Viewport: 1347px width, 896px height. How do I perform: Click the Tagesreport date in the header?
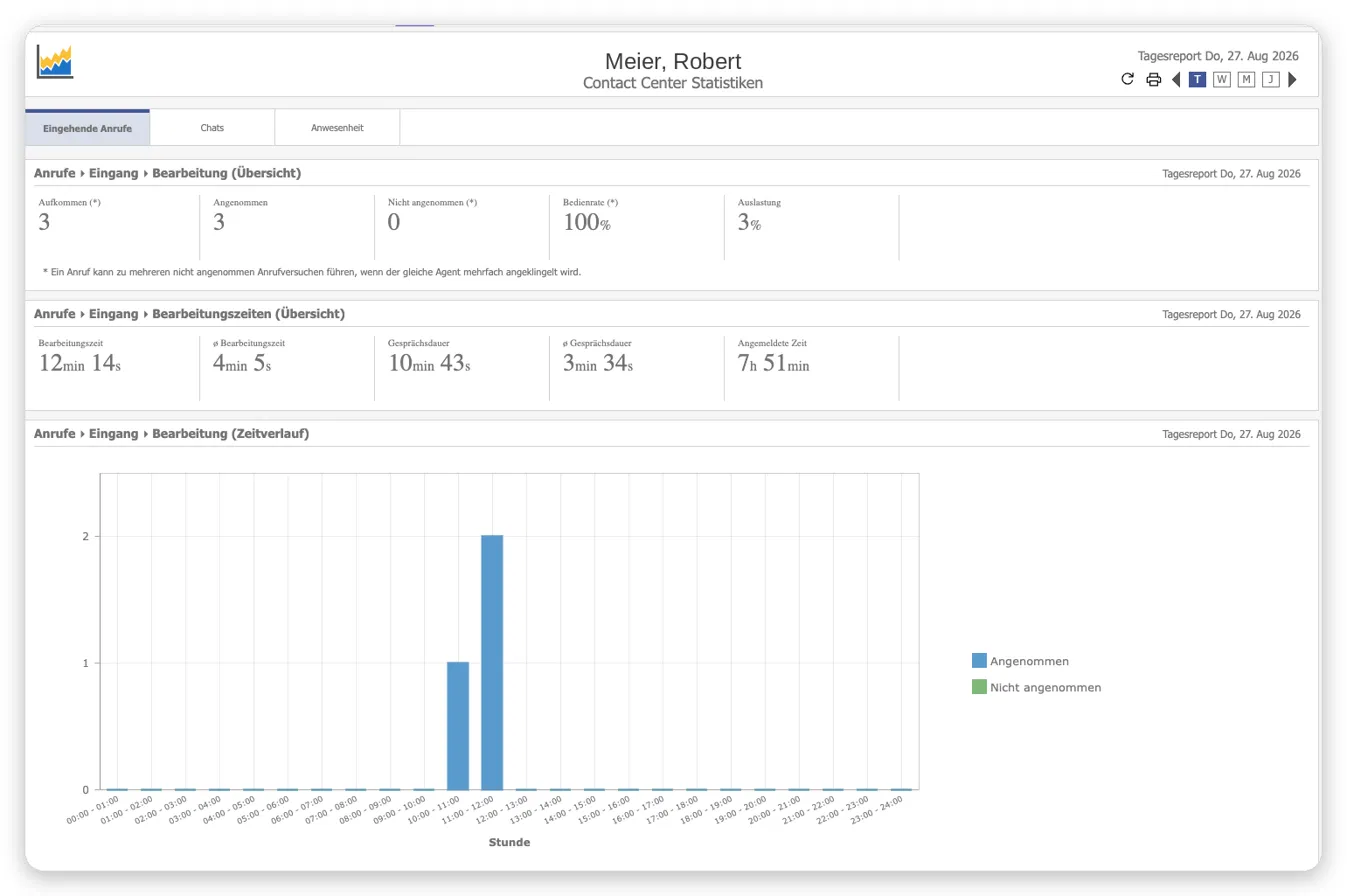tap(1218, 57)
